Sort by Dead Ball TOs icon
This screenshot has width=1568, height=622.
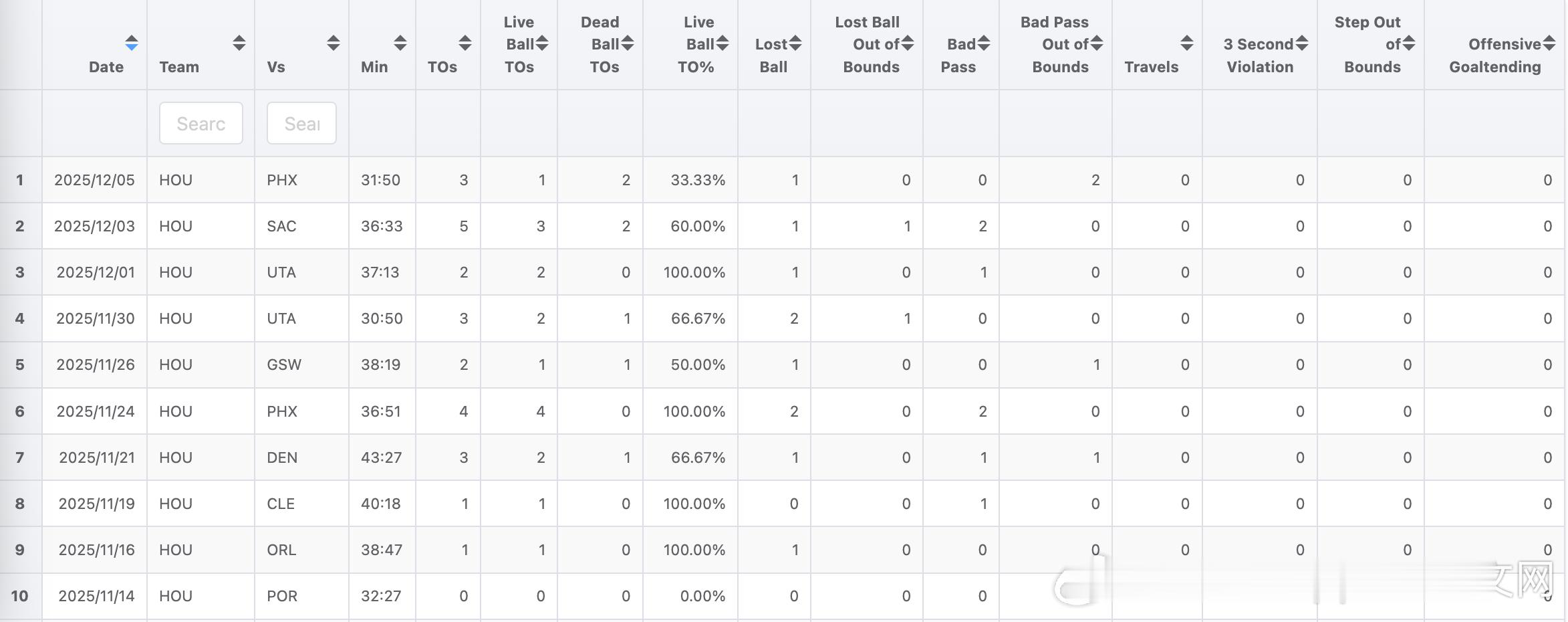627,43
